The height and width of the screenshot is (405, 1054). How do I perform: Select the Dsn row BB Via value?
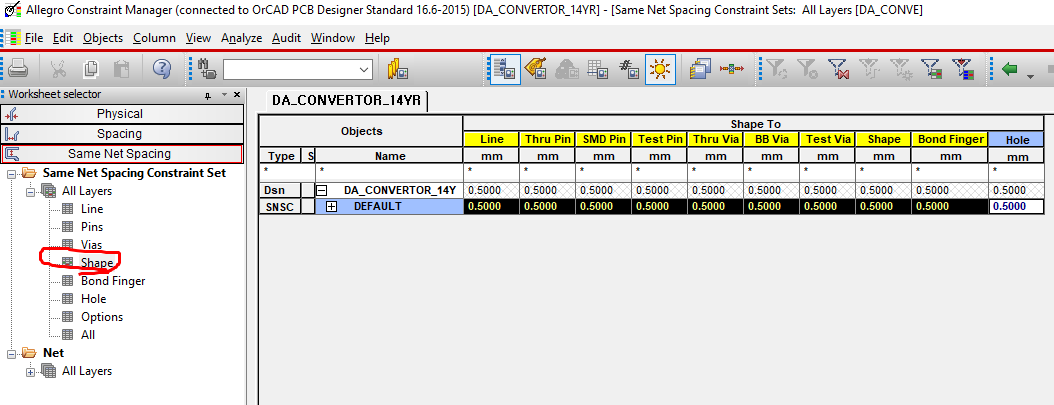[x=771, y=190]
